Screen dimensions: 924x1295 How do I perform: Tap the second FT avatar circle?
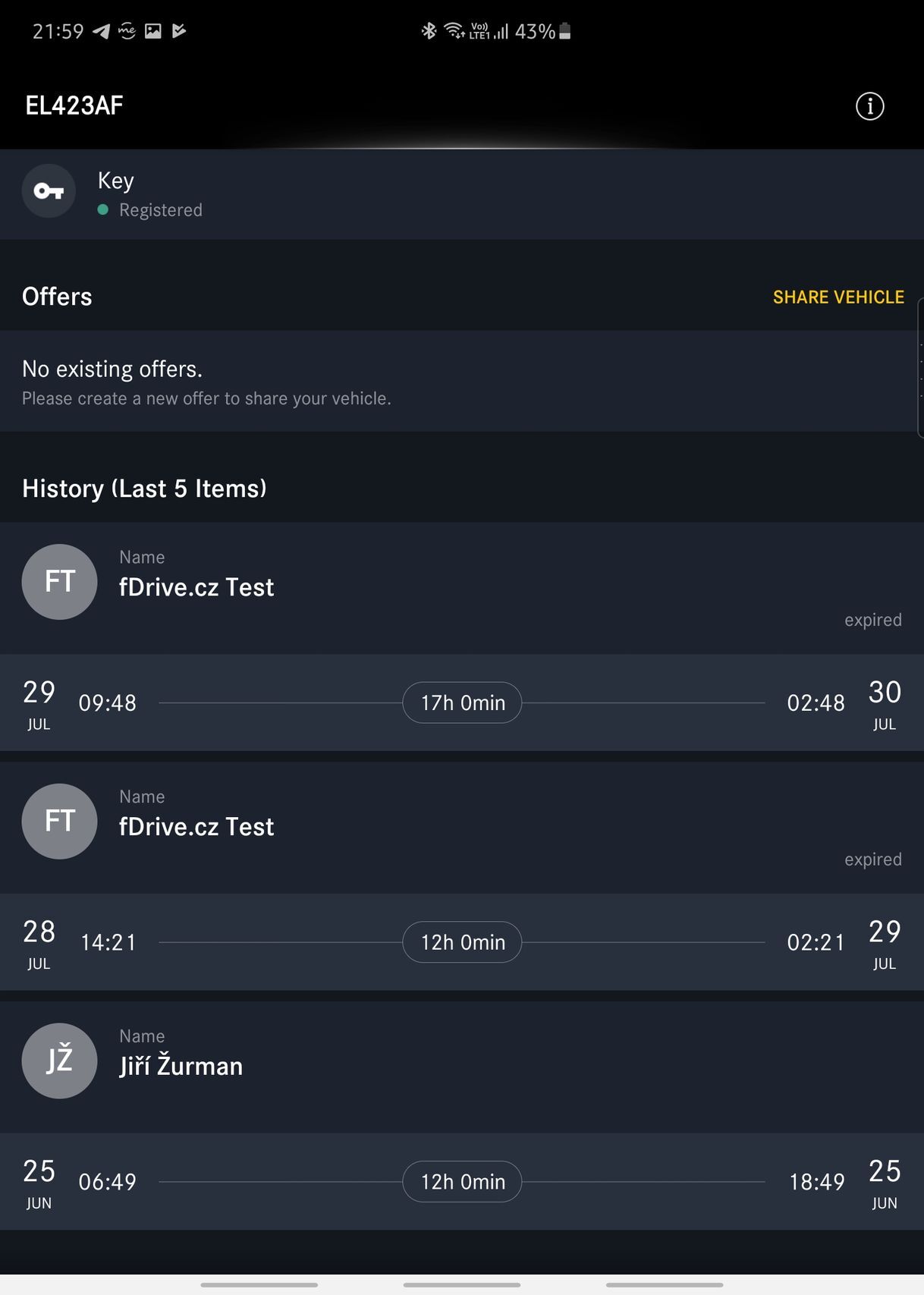click(59, 822)
